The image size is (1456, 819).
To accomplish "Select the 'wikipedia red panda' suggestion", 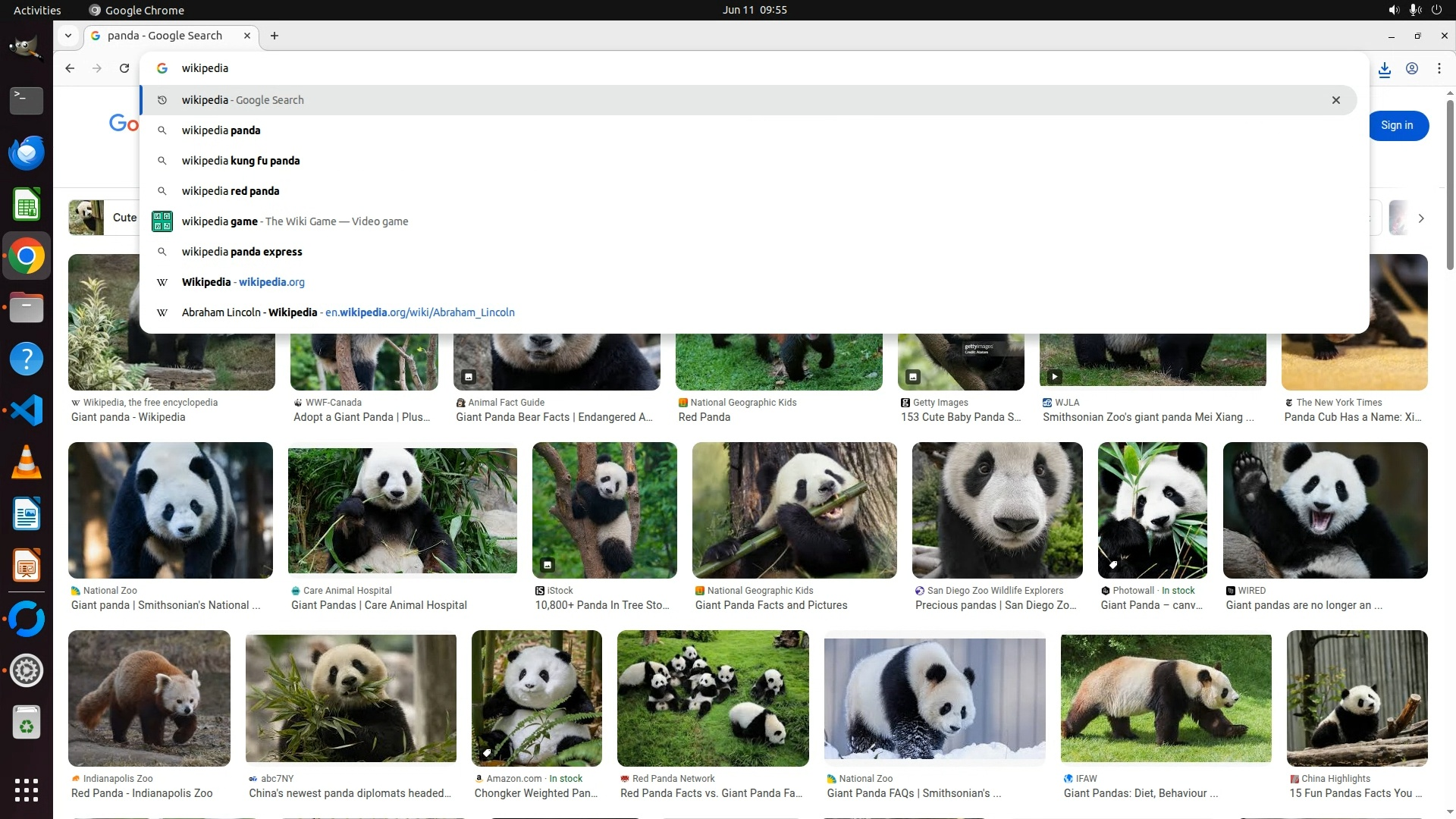I will tap(231, 191).
